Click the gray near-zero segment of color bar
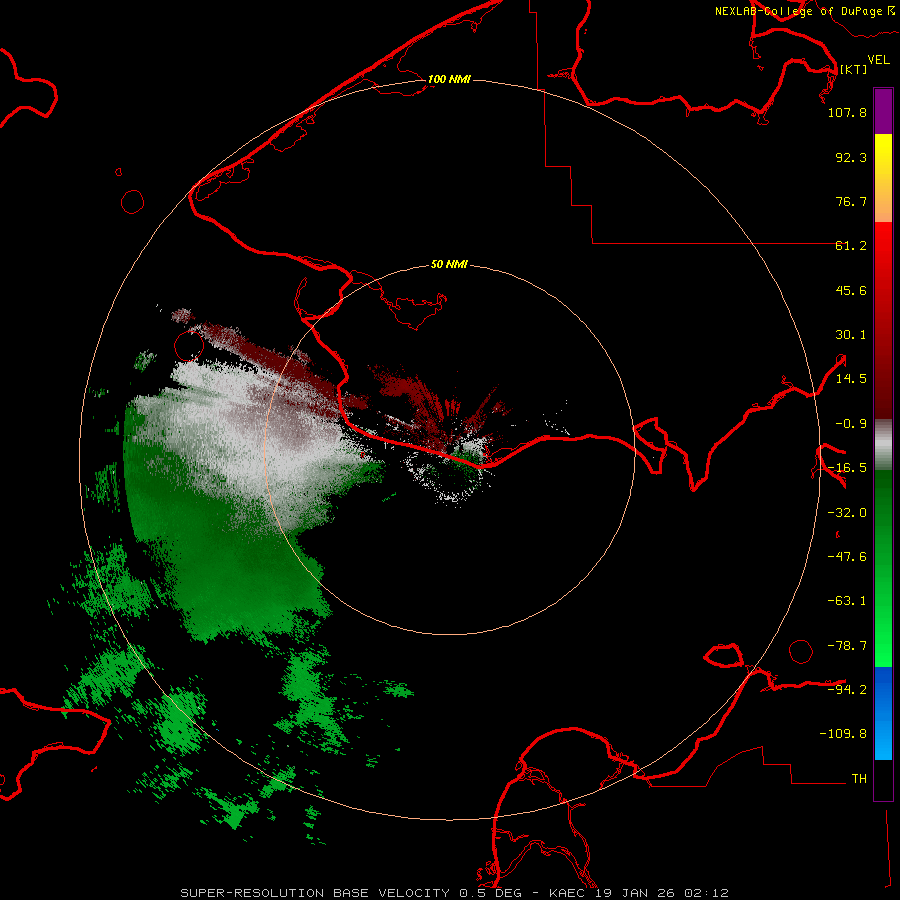The width and height of the screenshot is (900, 900). (883, 445)
